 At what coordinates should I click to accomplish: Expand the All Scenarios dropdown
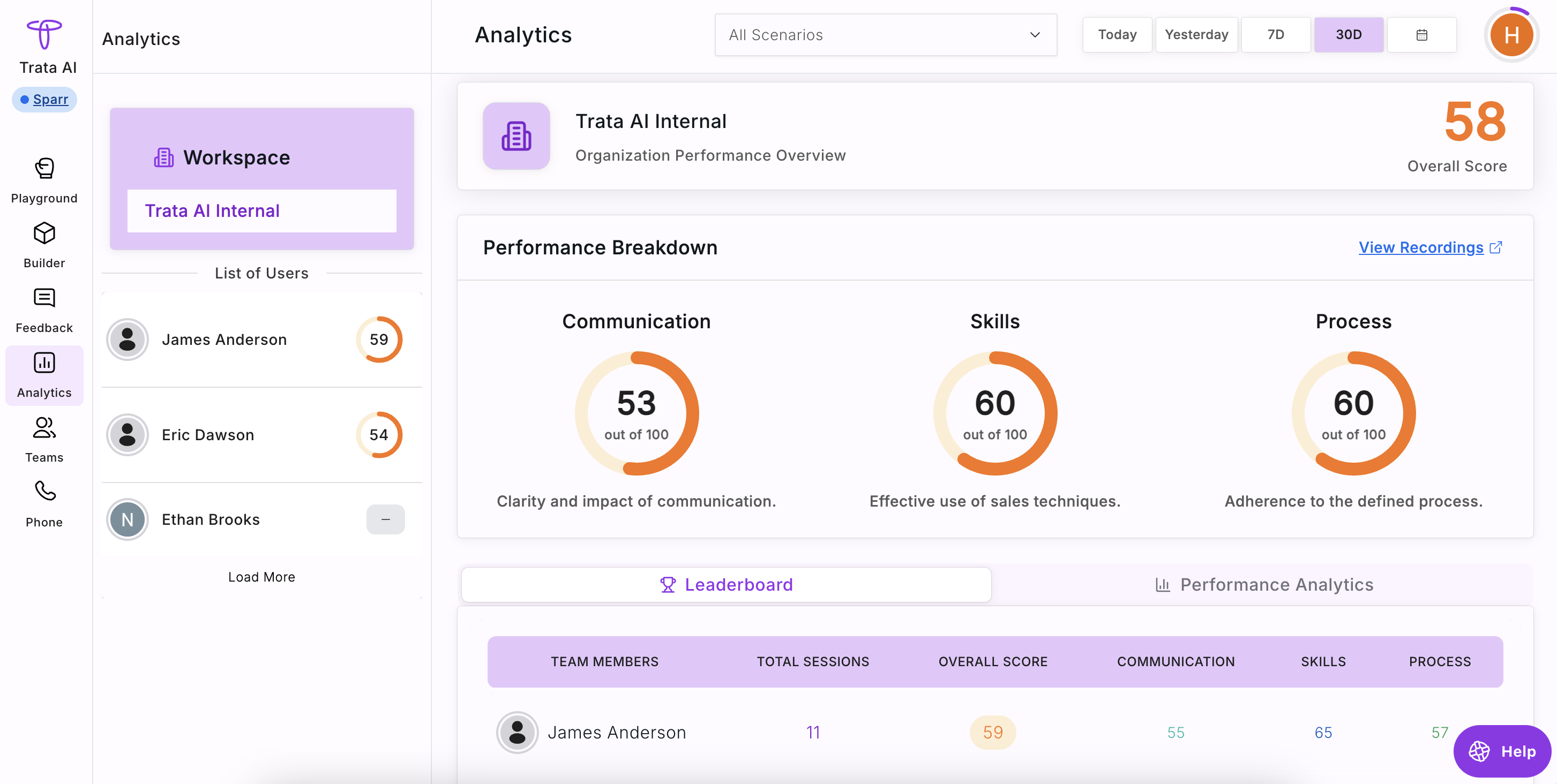point(886,35)
